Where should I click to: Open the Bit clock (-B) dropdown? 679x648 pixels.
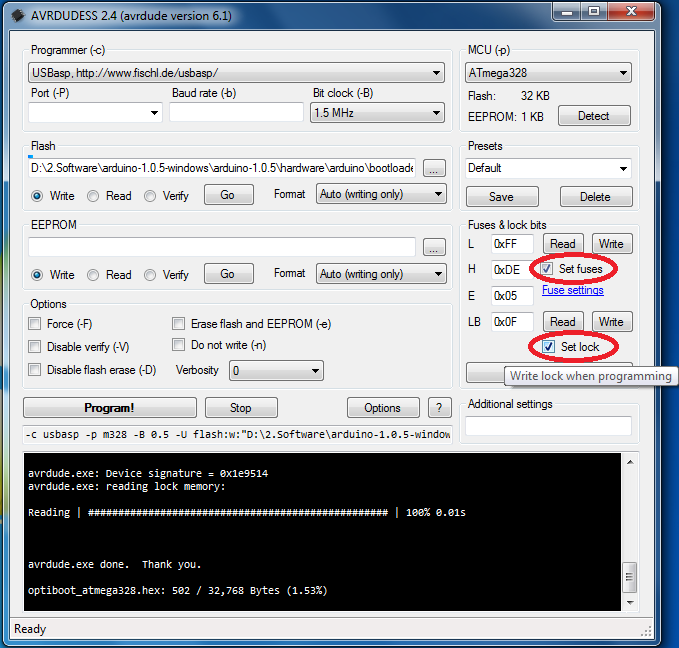point(377,113)
